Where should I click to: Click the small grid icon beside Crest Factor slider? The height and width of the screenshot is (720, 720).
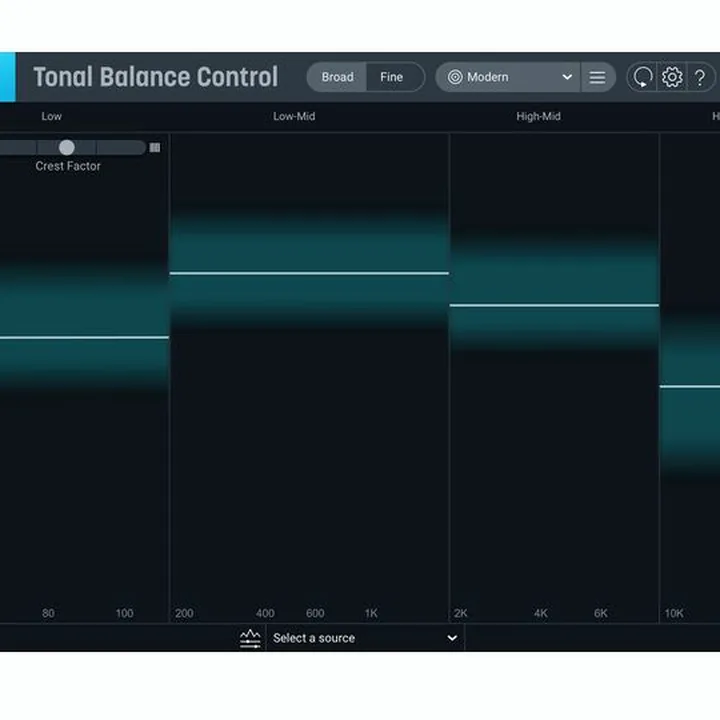(155, 147)
